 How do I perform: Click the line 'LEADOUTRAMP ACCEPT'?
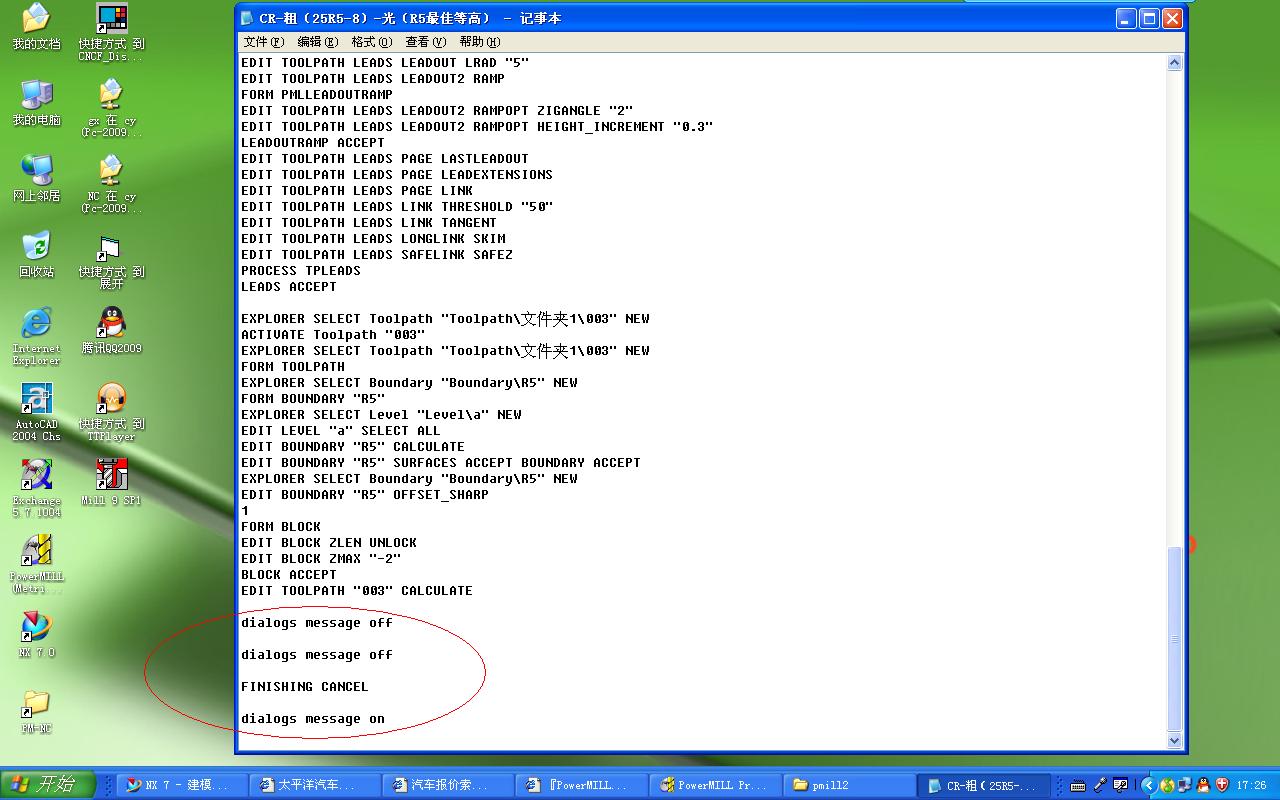[313, 143]
